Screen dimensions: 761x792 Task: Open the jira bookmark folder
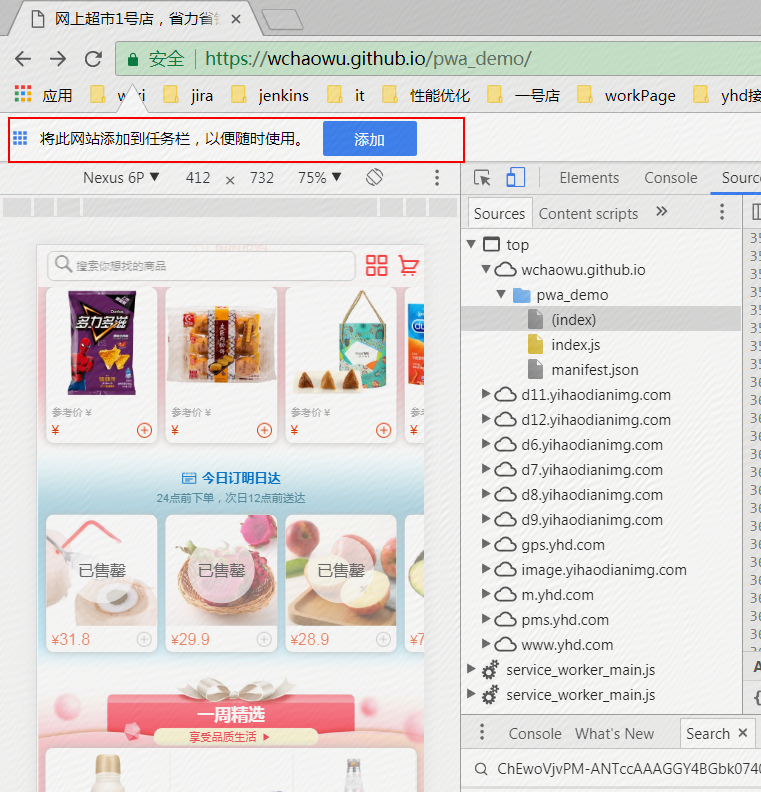click(x=189, y=95)
